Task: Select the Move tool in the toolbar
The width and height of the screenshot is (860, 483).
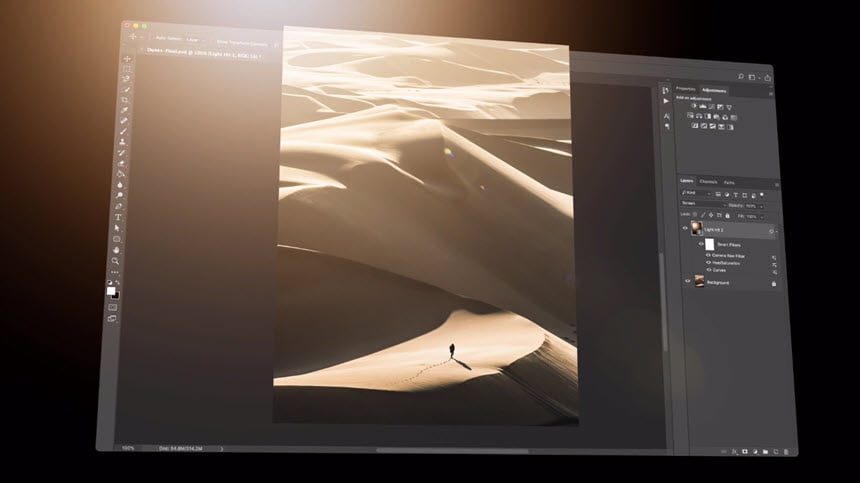Action: click(x=127, y=59)
